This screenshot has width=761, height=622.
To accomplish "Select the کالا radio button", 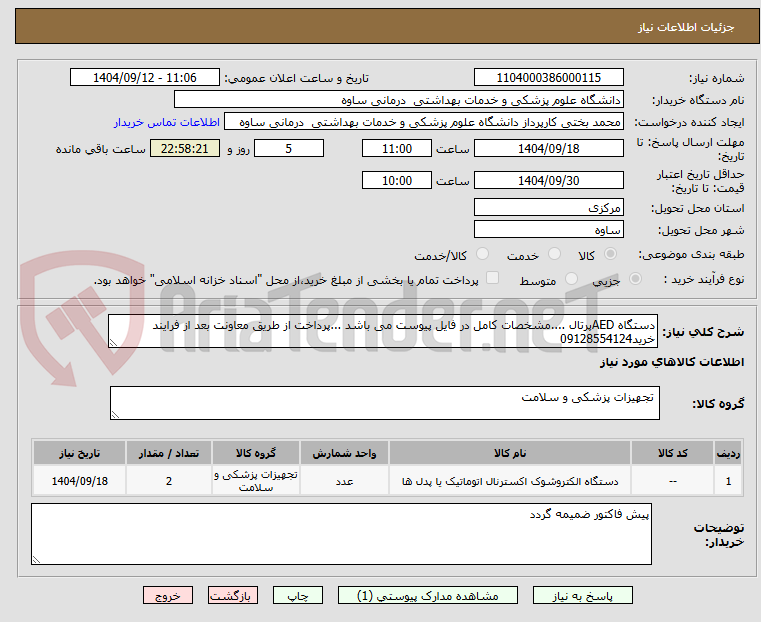I will (611, 254).
